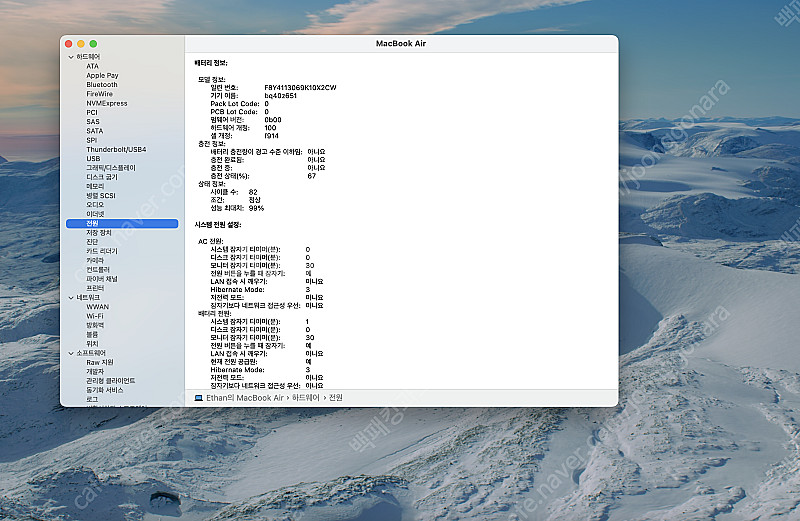Click firmware version value 0b00
This screenshot has height=521, width=800.
(273, 120)
